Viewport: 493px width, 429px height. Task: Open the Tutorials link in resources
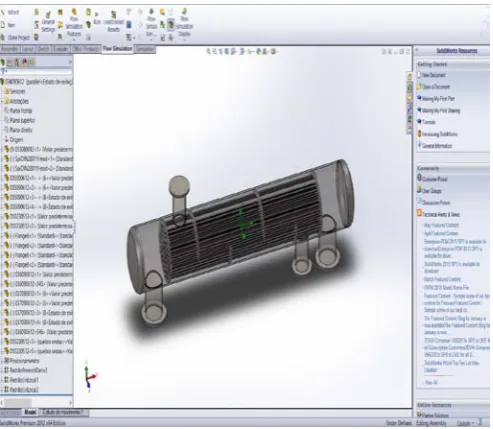point(427,122)
